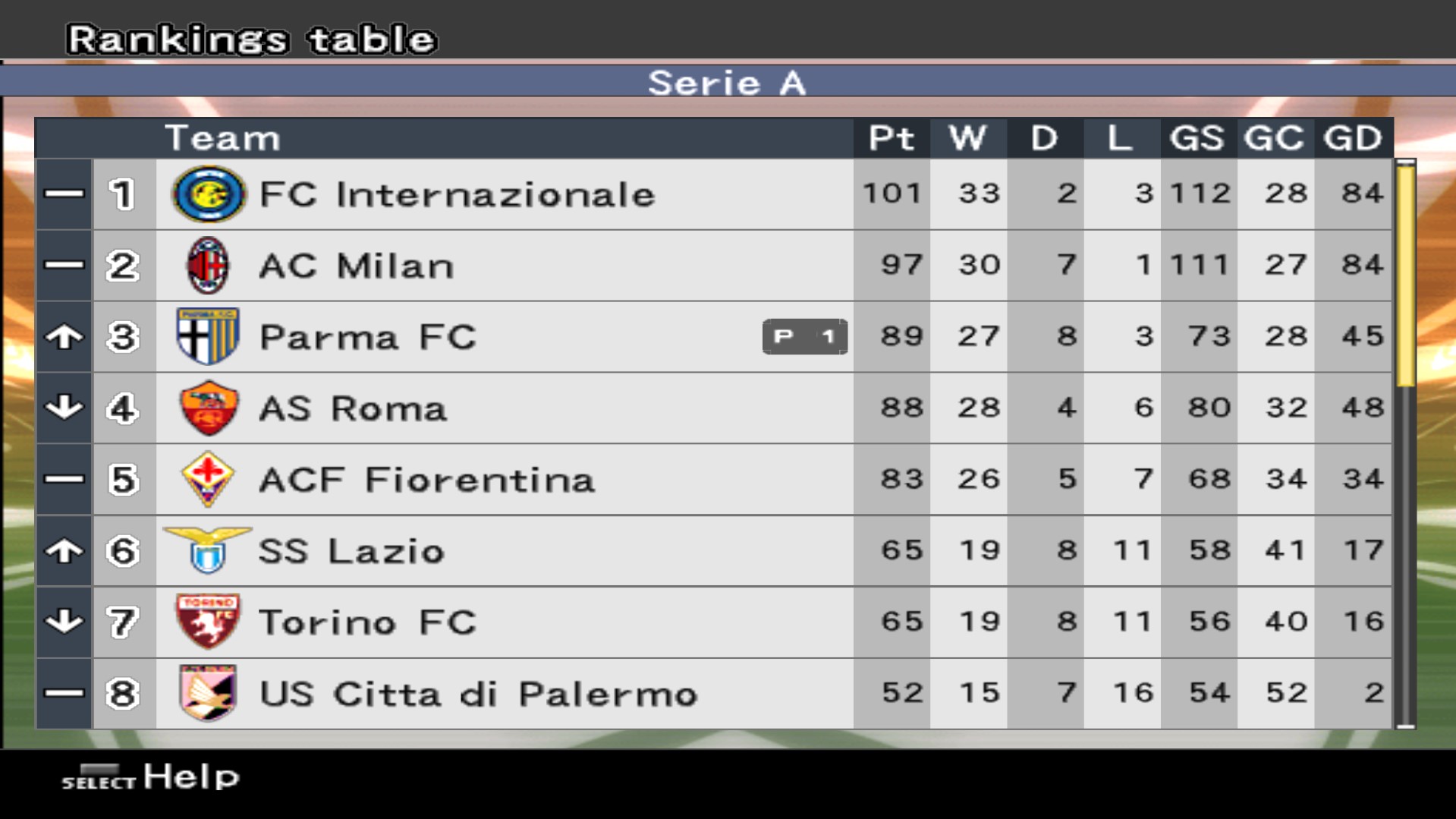Click the down arrow beside AS Roma
This screenshot has height=819, width=1456.
[x=64, y=408]
